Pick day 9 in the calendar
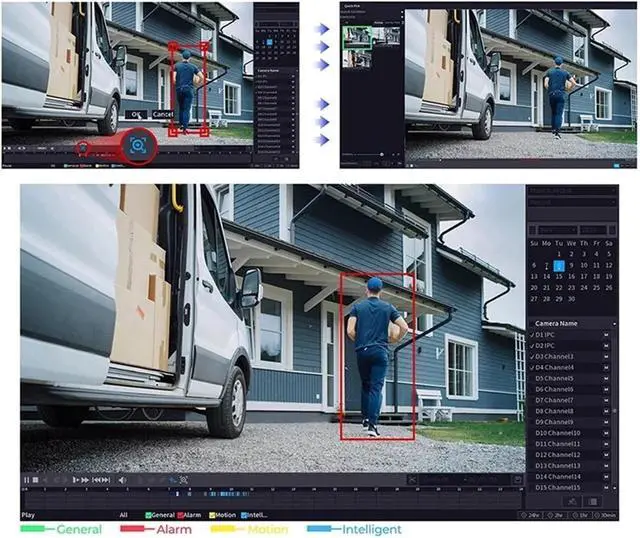Image resolution: width=640 pixels, height=538 pixels. tap(571, 265)
